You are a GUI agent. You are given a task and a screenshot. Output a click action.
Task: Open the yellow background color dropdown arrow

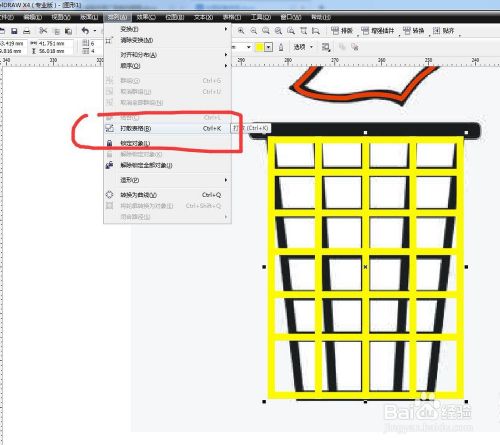click(x=269, y=47)
